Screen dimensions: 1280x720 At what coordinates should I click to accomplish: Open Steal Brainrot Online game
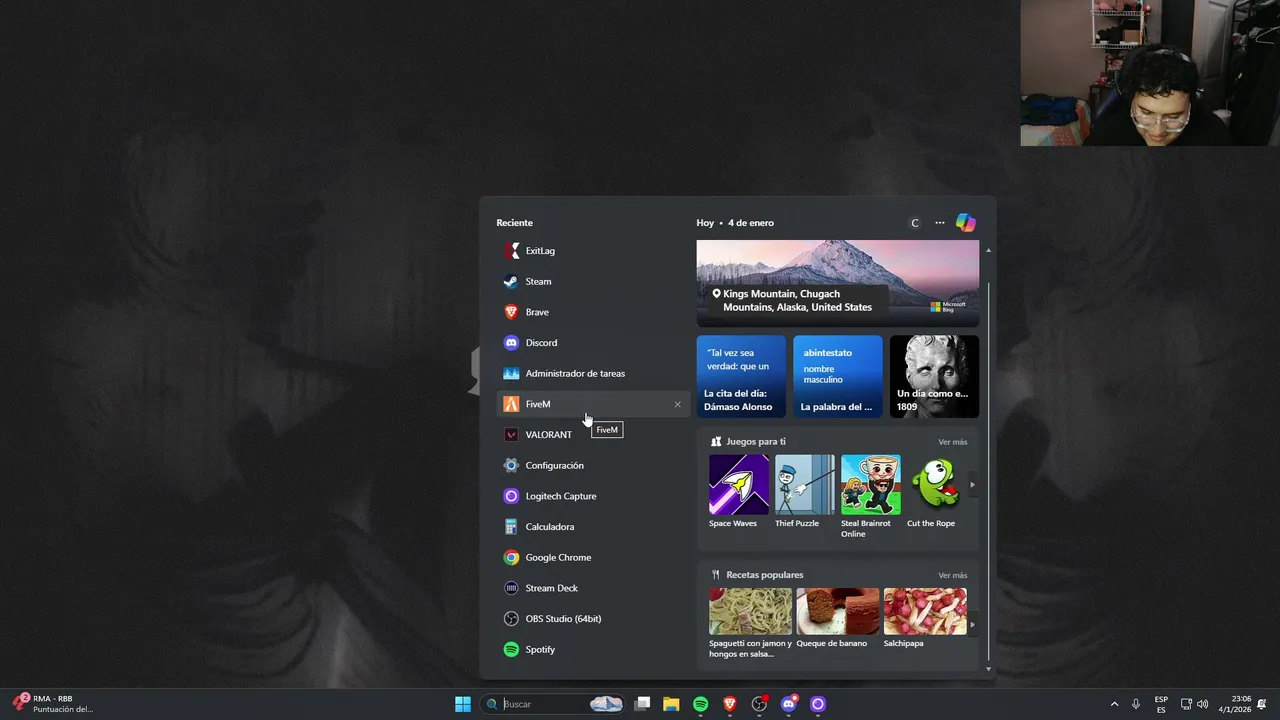click(870, 496)
